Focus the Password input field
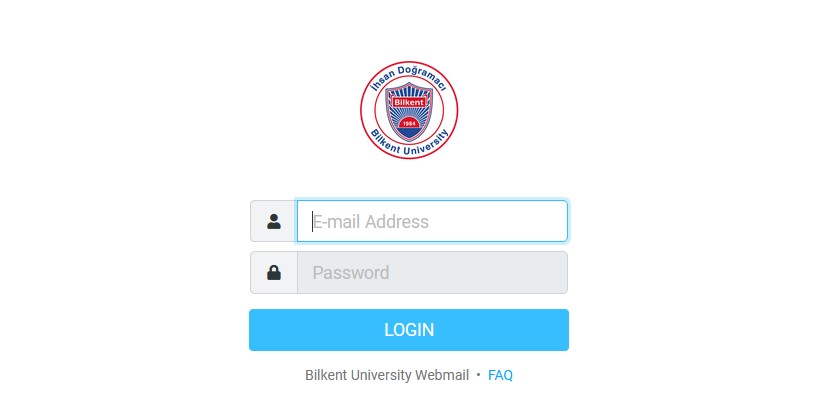 (x=432, y=273)
